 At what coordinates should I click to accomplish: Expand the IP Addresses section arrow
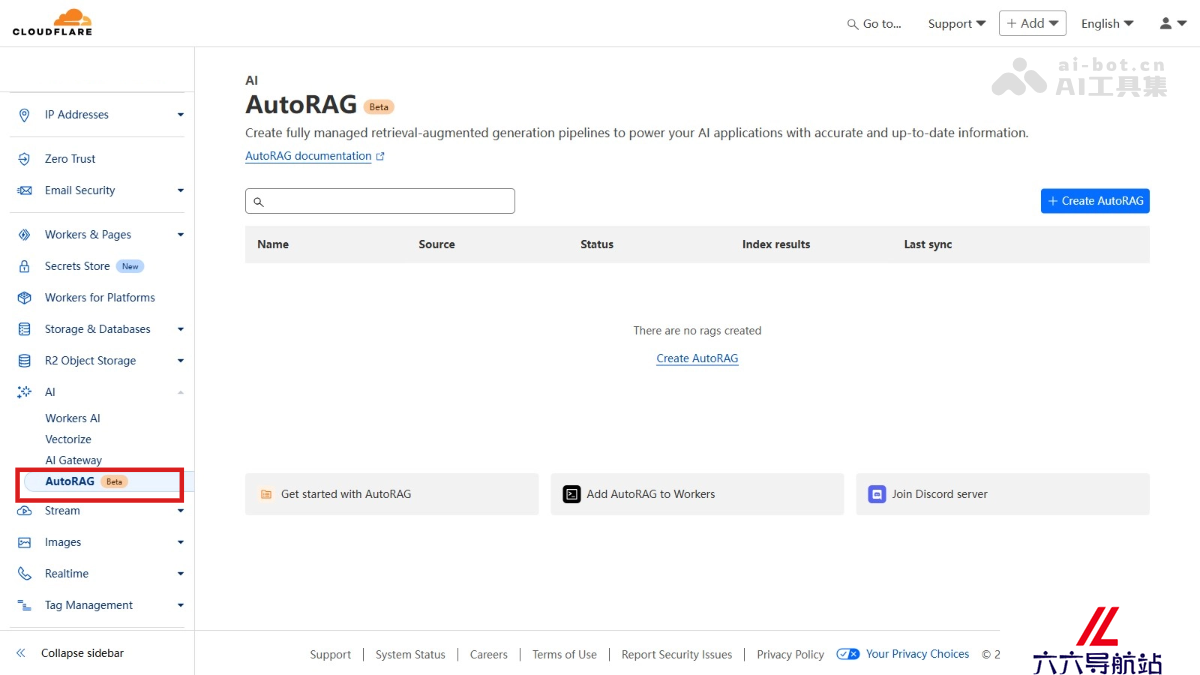point(181,115)
